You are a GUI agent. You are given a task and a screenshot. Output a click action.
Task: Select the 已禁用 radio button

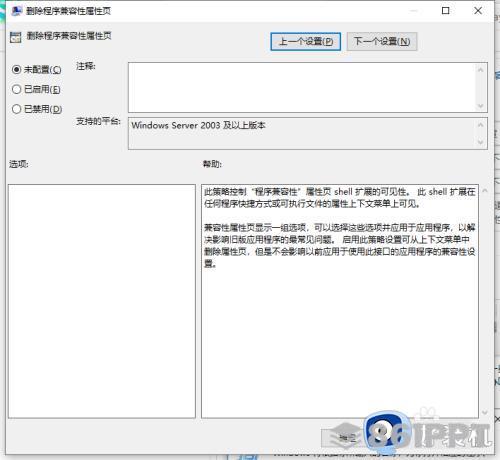pyautogui.click(x=16, y=109)
